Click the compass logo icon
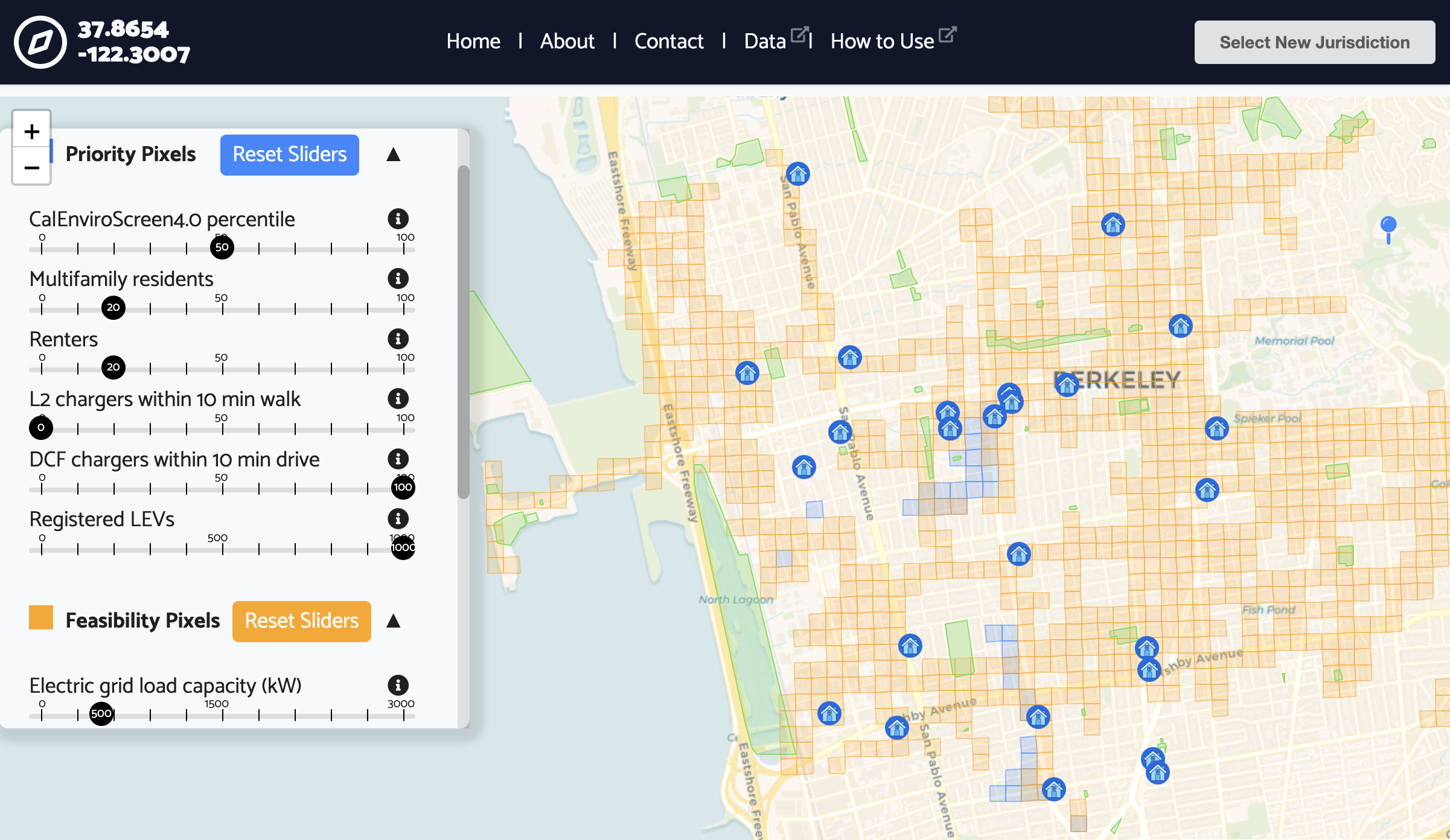The width and height of the screenshot is (1450, 840). (x=40, y=42)
